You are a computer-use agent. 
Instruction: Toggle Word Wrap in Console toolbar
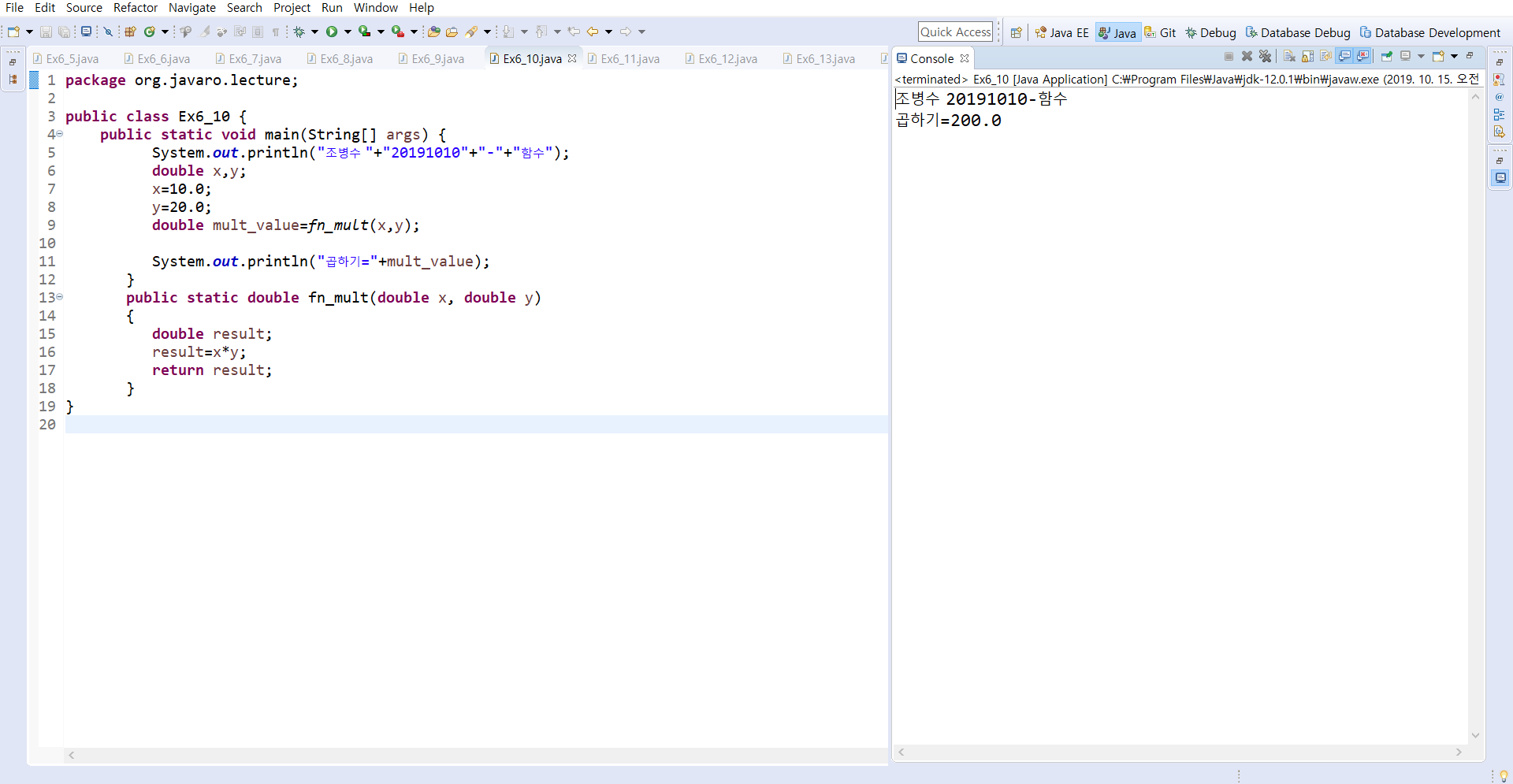[x=1325, y=56]
